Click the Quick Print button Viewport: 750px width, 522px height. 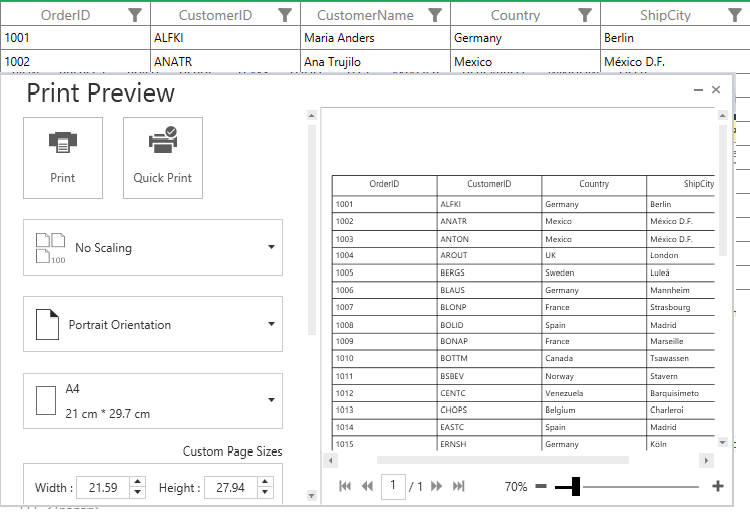tap(163, 158)
